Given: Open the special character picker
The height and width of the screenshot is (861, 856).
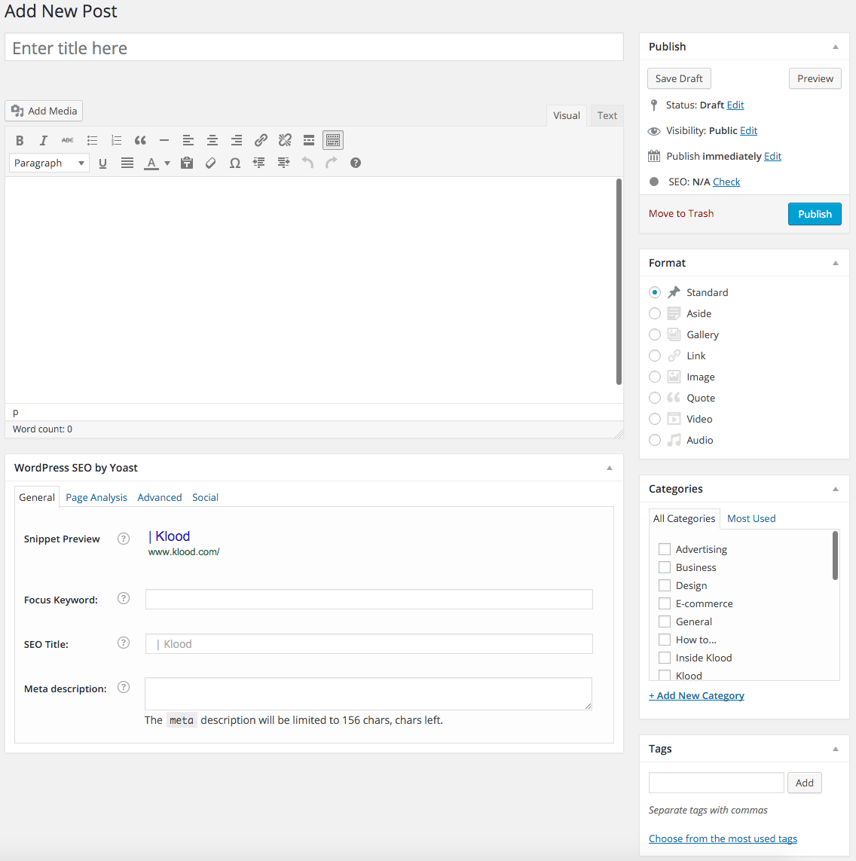Looking at the screenshot, I should [x=234, y=162].
